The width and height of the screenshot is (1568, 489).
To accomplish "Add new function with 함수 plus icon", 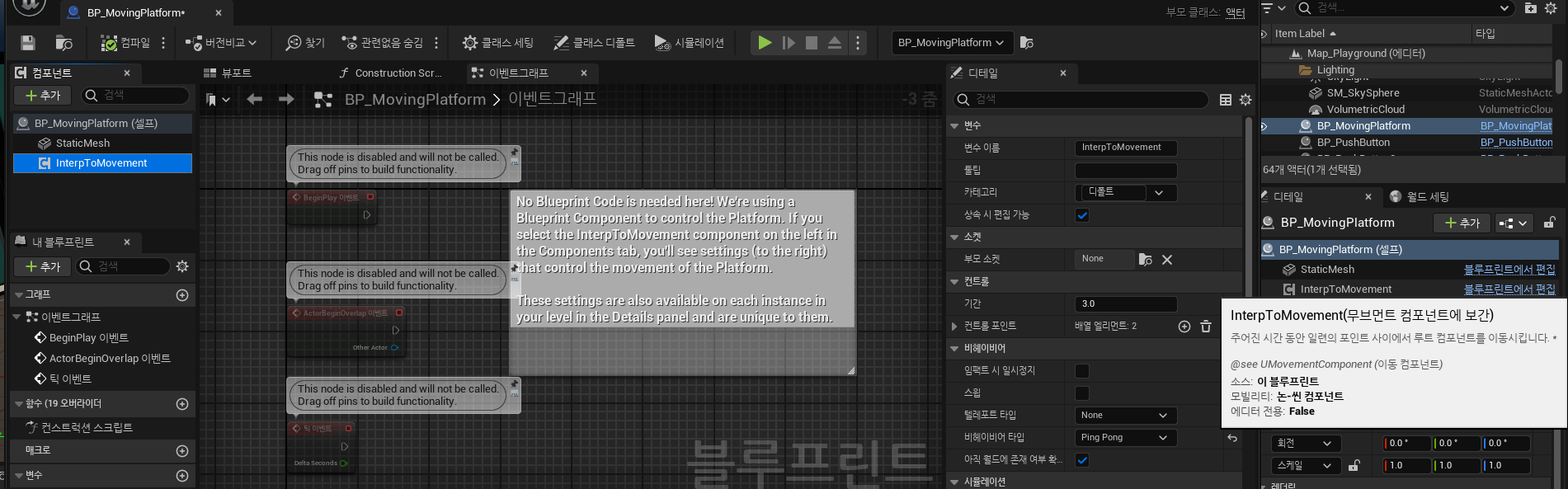I will 182,404.
